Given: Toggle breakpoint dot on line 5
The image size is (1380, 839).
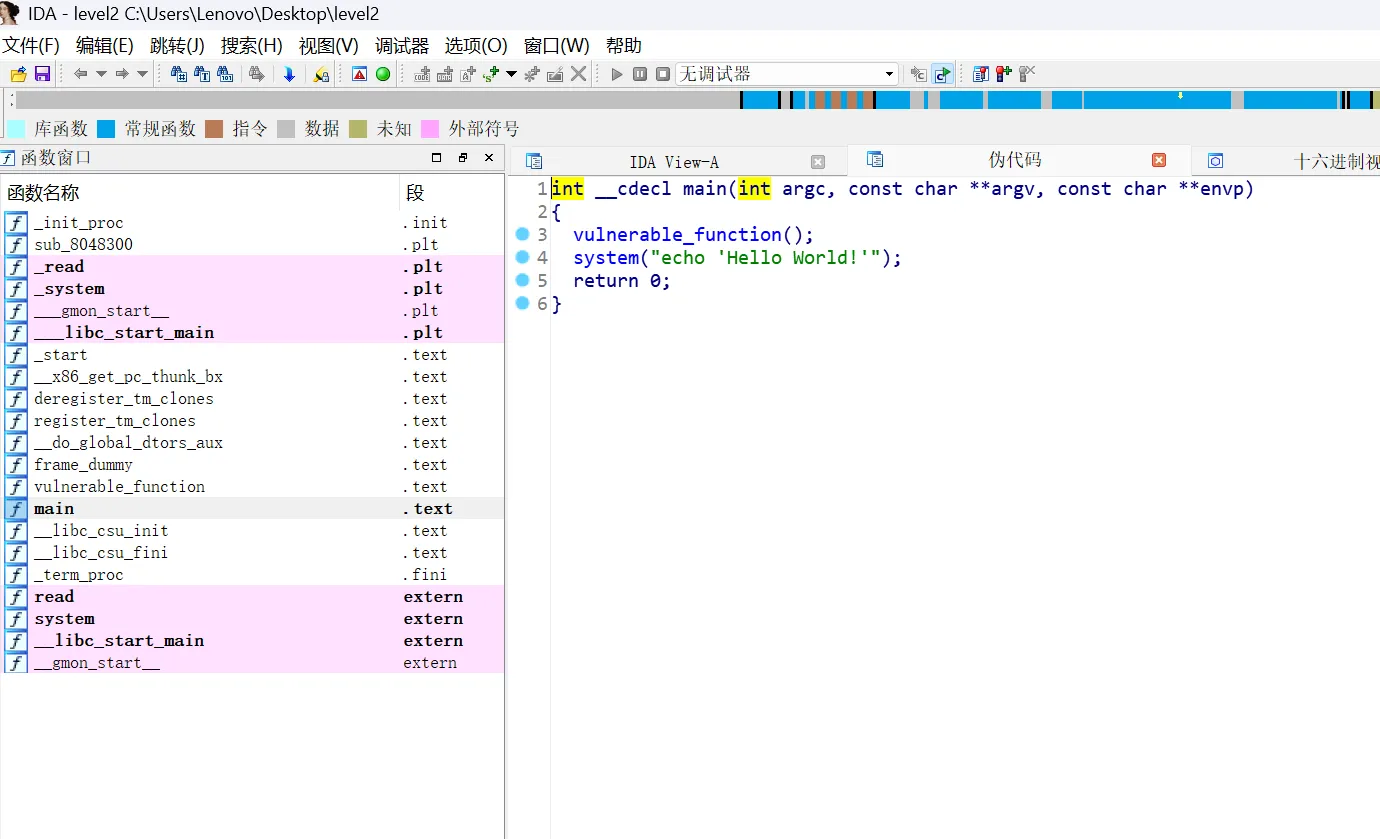Looking at the screenshot, I should [522, 280].
